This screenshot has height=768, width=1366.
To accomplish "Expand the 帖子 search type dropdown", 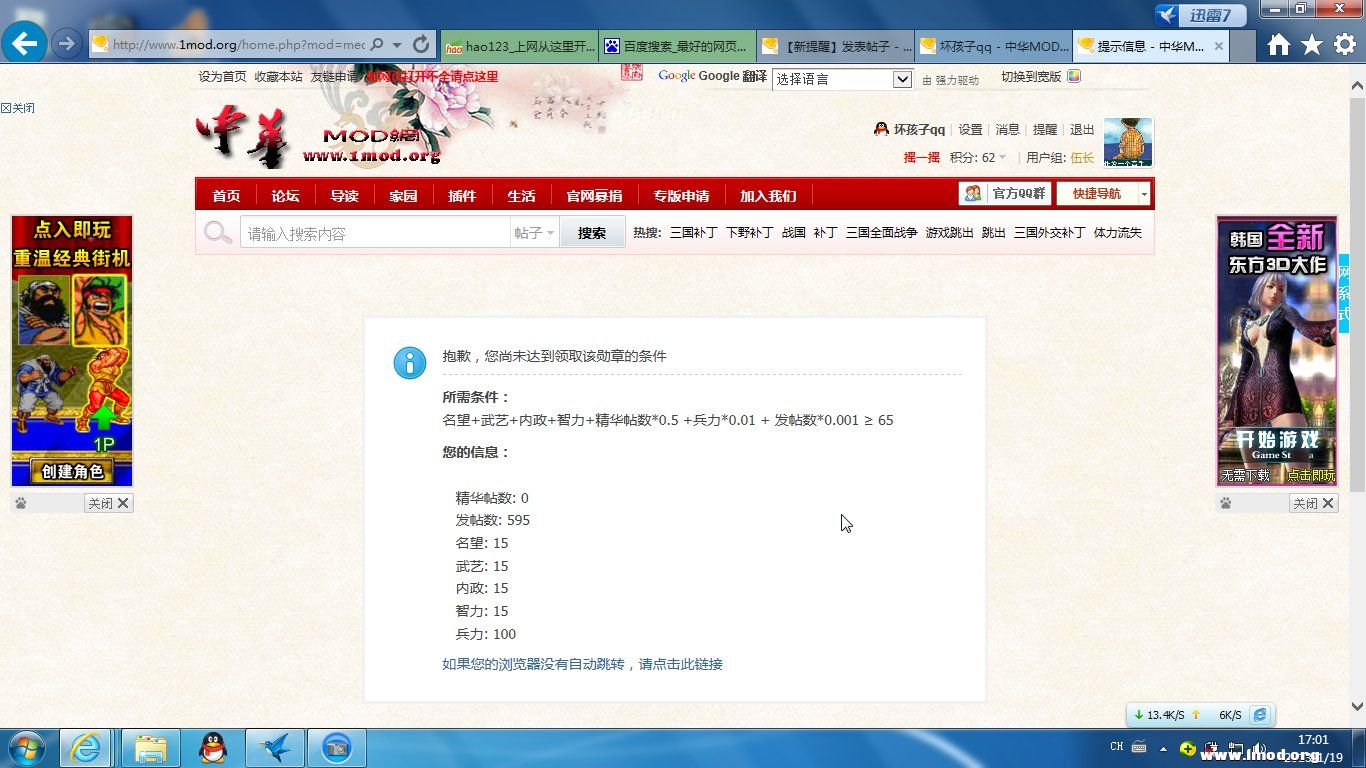I will [535, 233].
